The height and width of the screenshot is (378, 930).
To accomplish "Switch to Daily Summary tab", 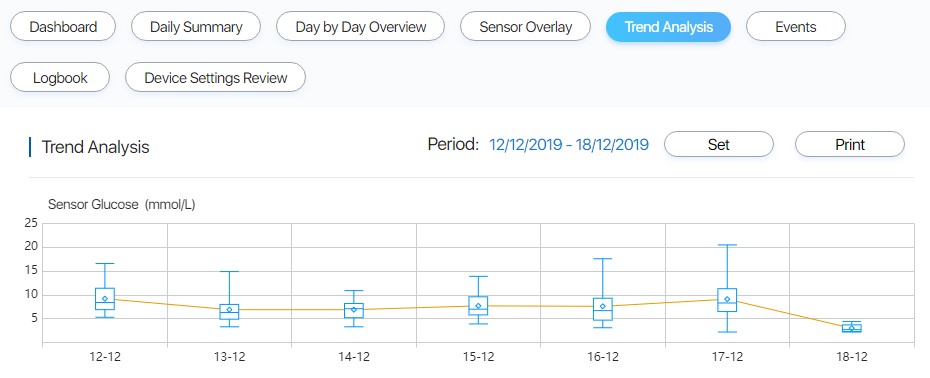I will 196,27.
